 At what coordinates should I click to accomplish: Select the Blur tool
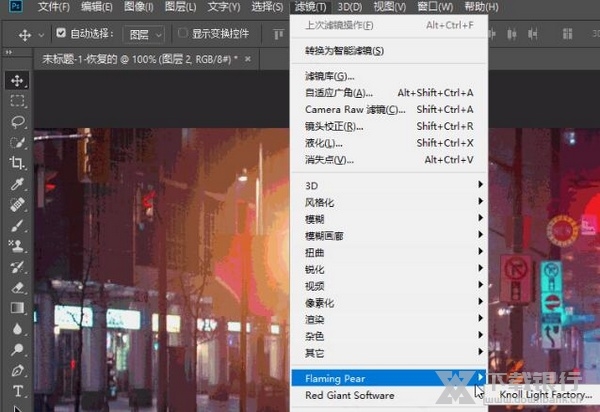17,329
